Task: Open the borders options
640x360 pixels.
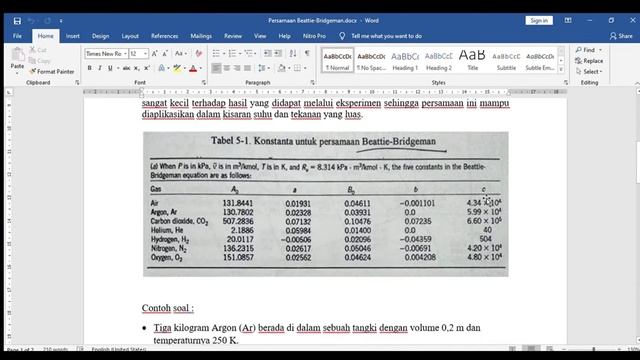Action: [298, 68]
